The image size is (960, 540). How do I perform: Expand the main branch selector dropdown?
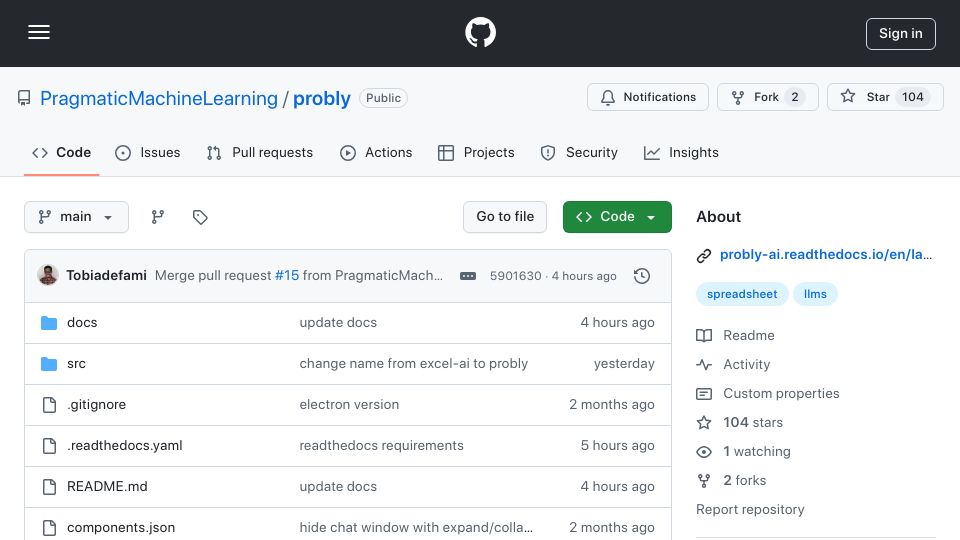coord(77,217)
